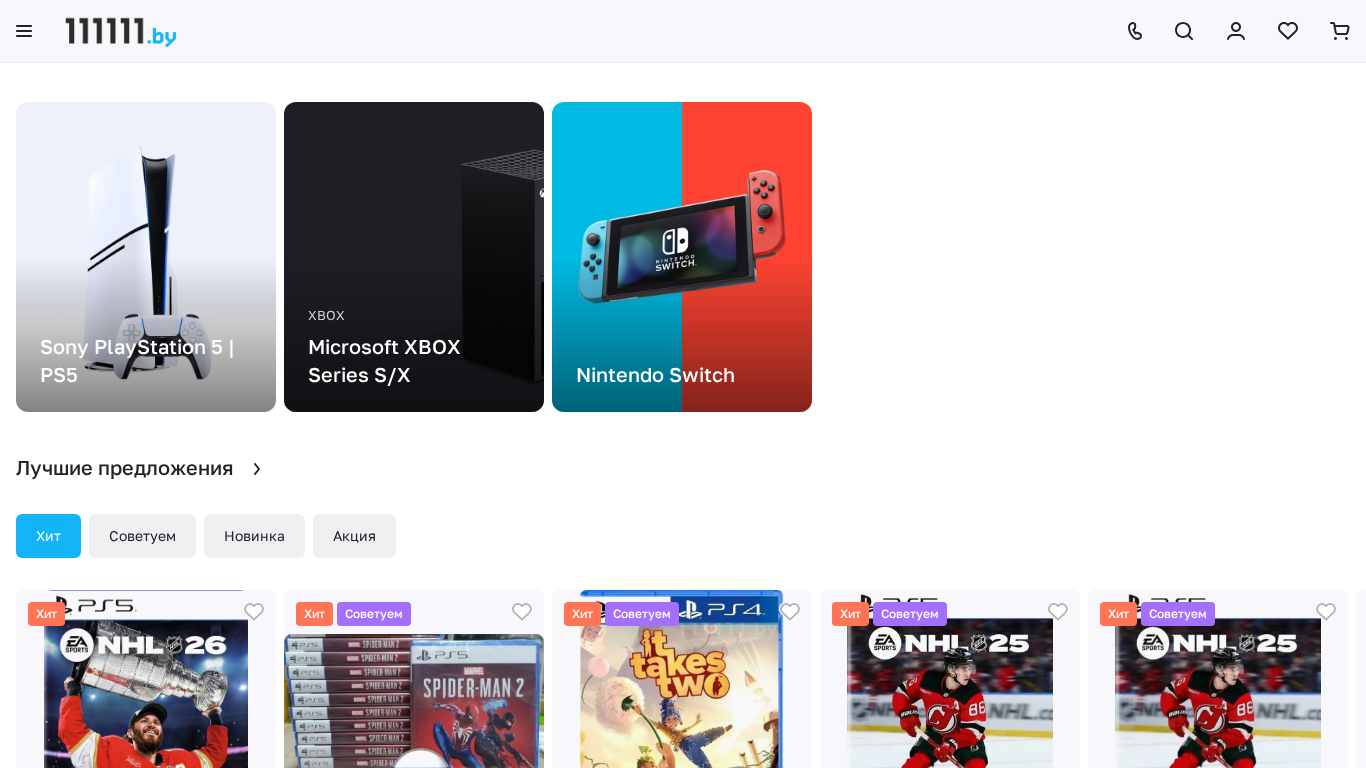Open the Nintendo Switch category card
1366x768 pixels.
tap(682, 257)
